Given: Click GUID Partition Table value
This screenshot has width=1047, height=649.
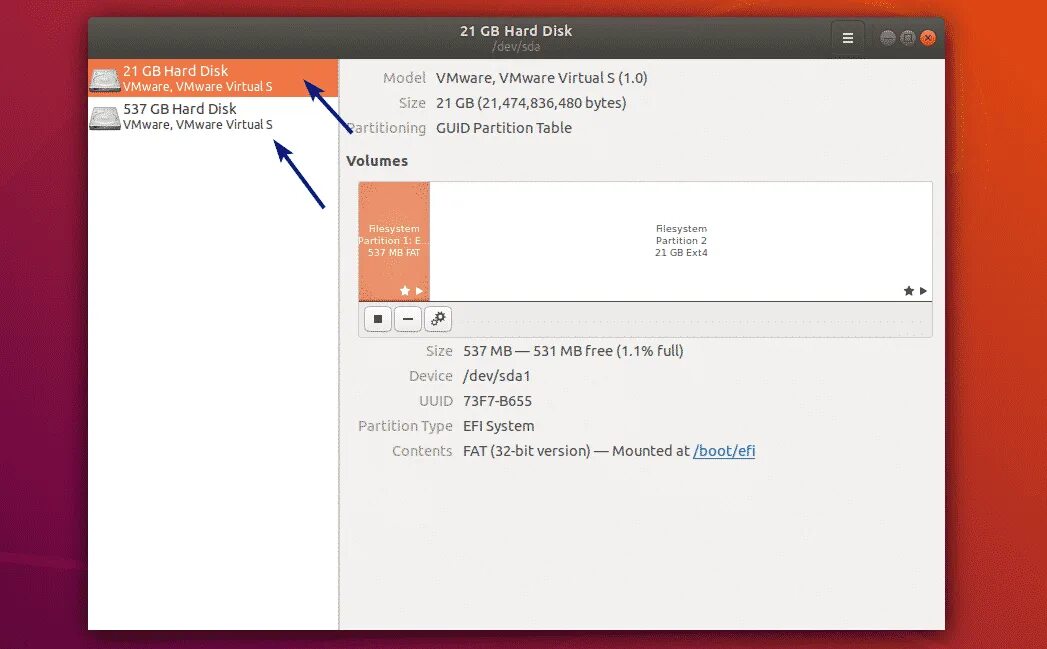Looking at the screenshot, I should click(504, 128).
